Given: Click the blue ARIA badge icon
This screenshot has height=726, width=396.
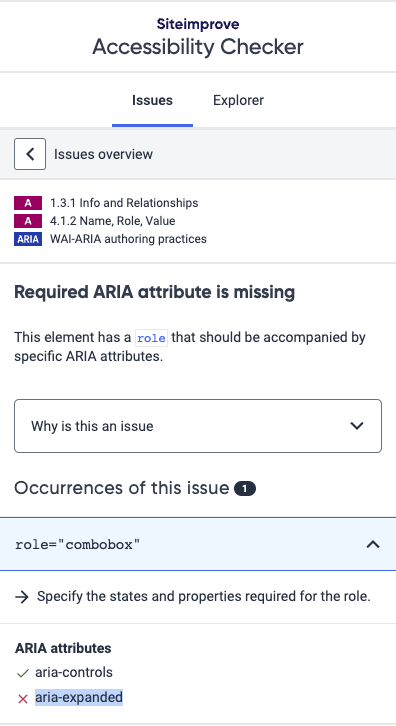Looking at the screenshot, I should click(28, 239).
